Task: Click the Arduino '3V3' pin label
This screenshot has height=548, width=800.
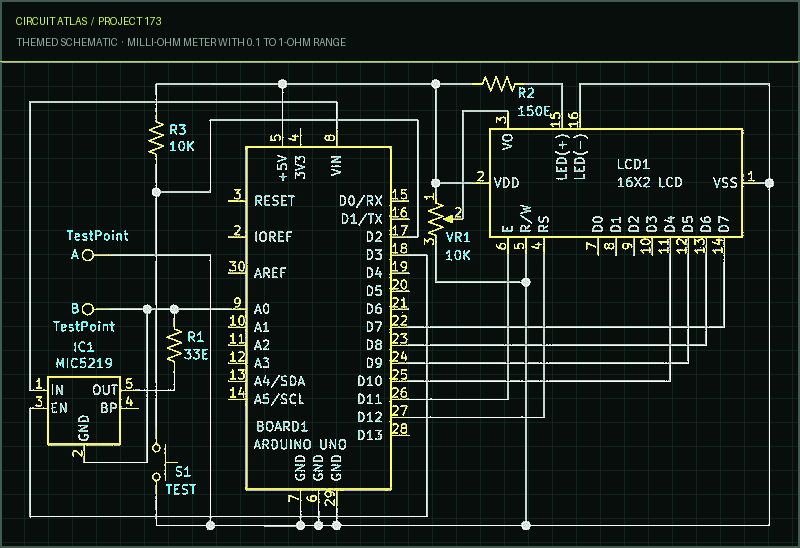Action: click(301, 168)
